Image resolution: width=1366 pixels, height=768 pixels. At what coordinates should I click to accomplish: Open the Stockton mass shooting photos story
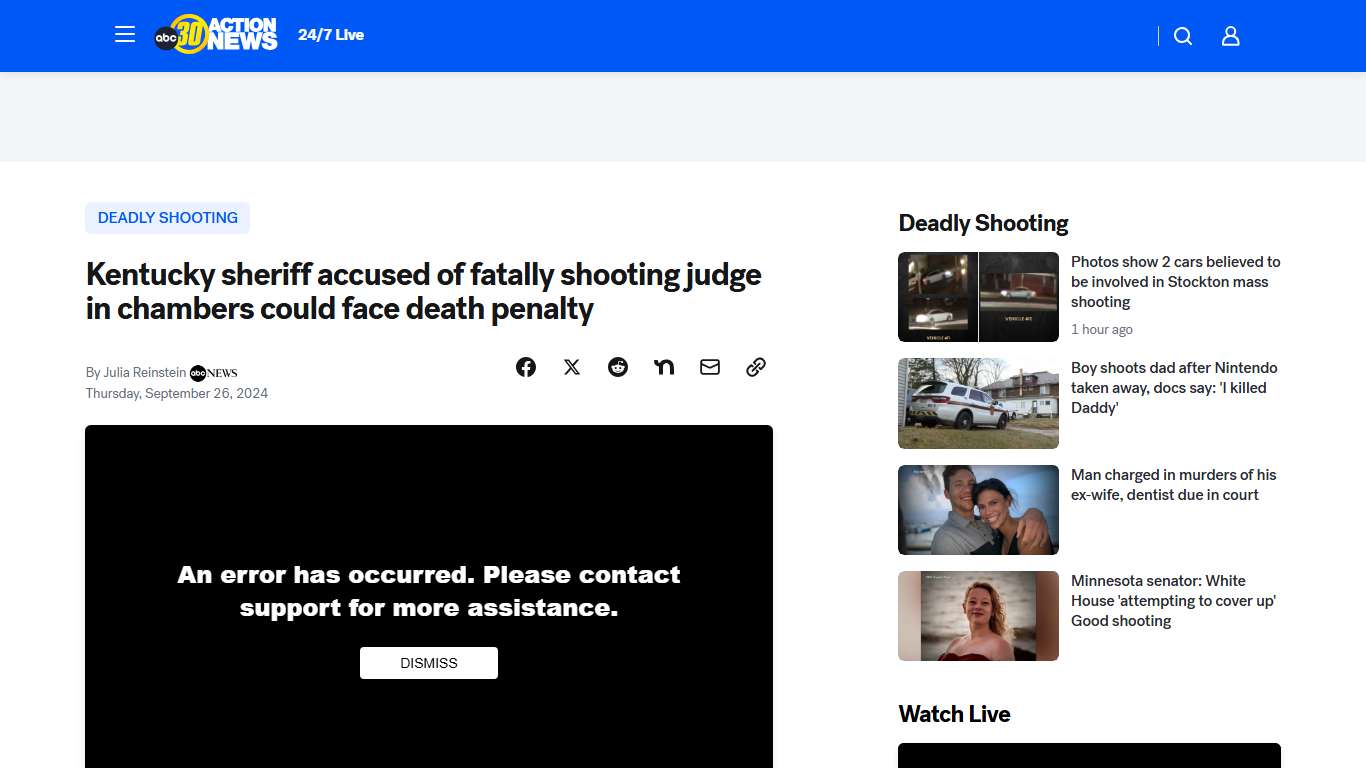point(1175,281)
